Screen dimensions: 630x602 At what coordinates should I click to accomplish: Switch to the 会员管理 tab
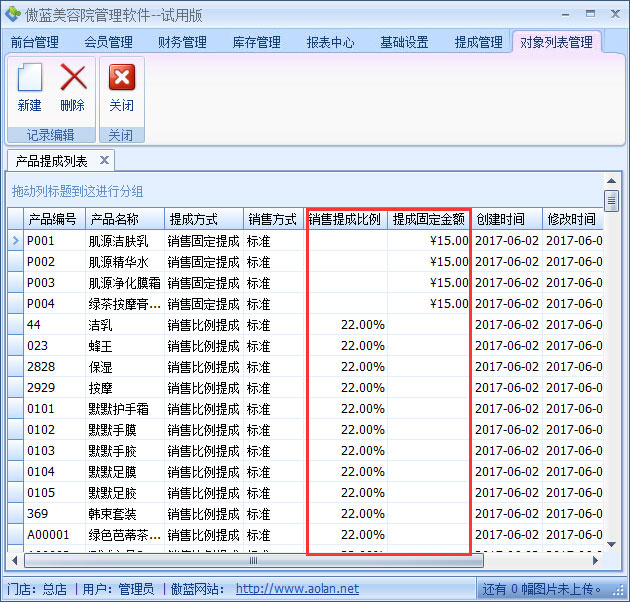(108, 42)
